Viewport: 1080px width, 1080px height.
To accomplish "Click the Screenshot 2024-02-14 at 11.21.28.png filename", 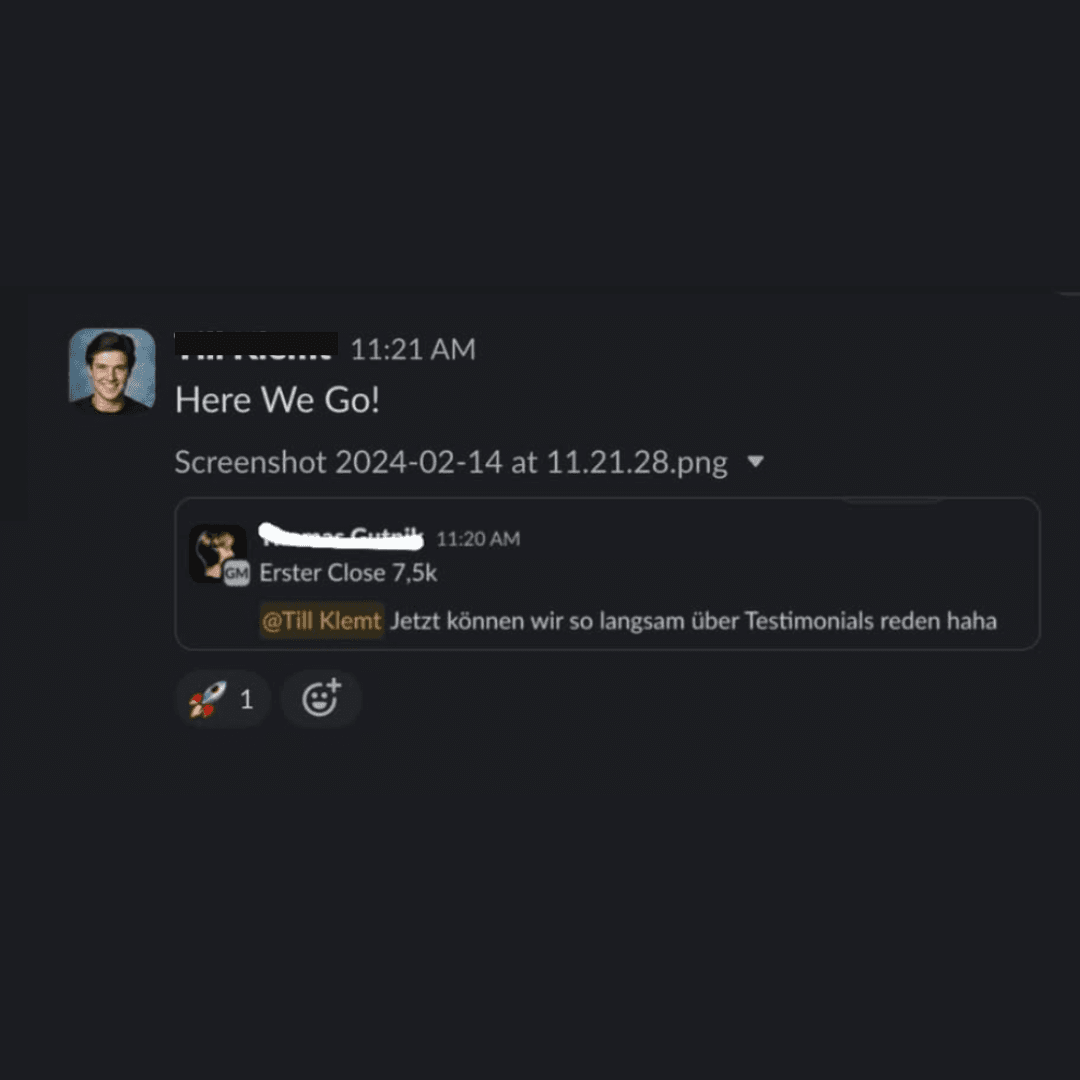I will 451,461.
